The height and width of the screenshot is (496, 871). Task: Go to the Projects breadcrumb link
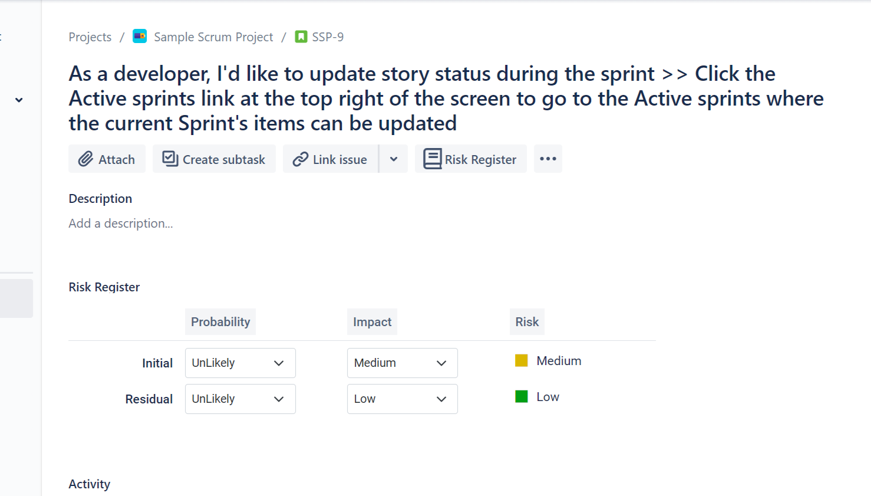[x=90, y=37]
